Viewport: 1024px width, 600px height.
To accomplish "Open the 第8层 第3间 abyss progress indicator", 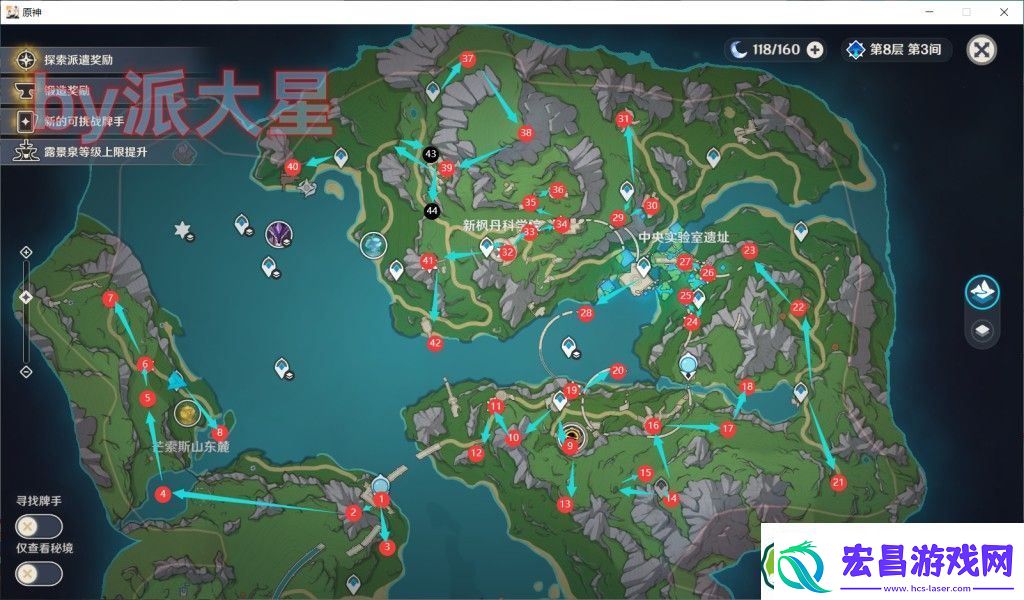I will (x=895, y=50).
